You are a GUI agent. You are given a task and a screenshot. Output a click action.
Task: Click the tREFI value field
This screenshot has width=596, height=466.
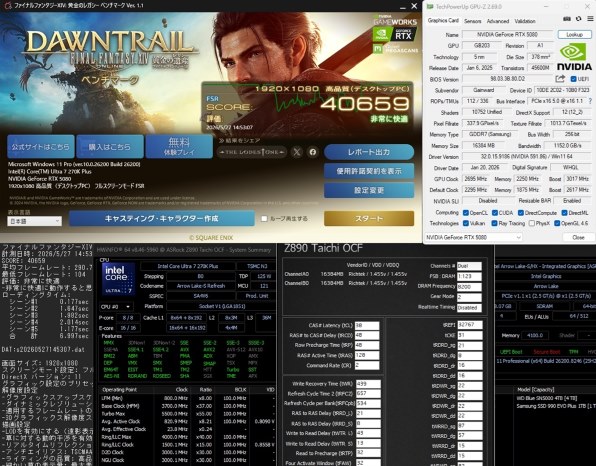(x=470, y=325)
